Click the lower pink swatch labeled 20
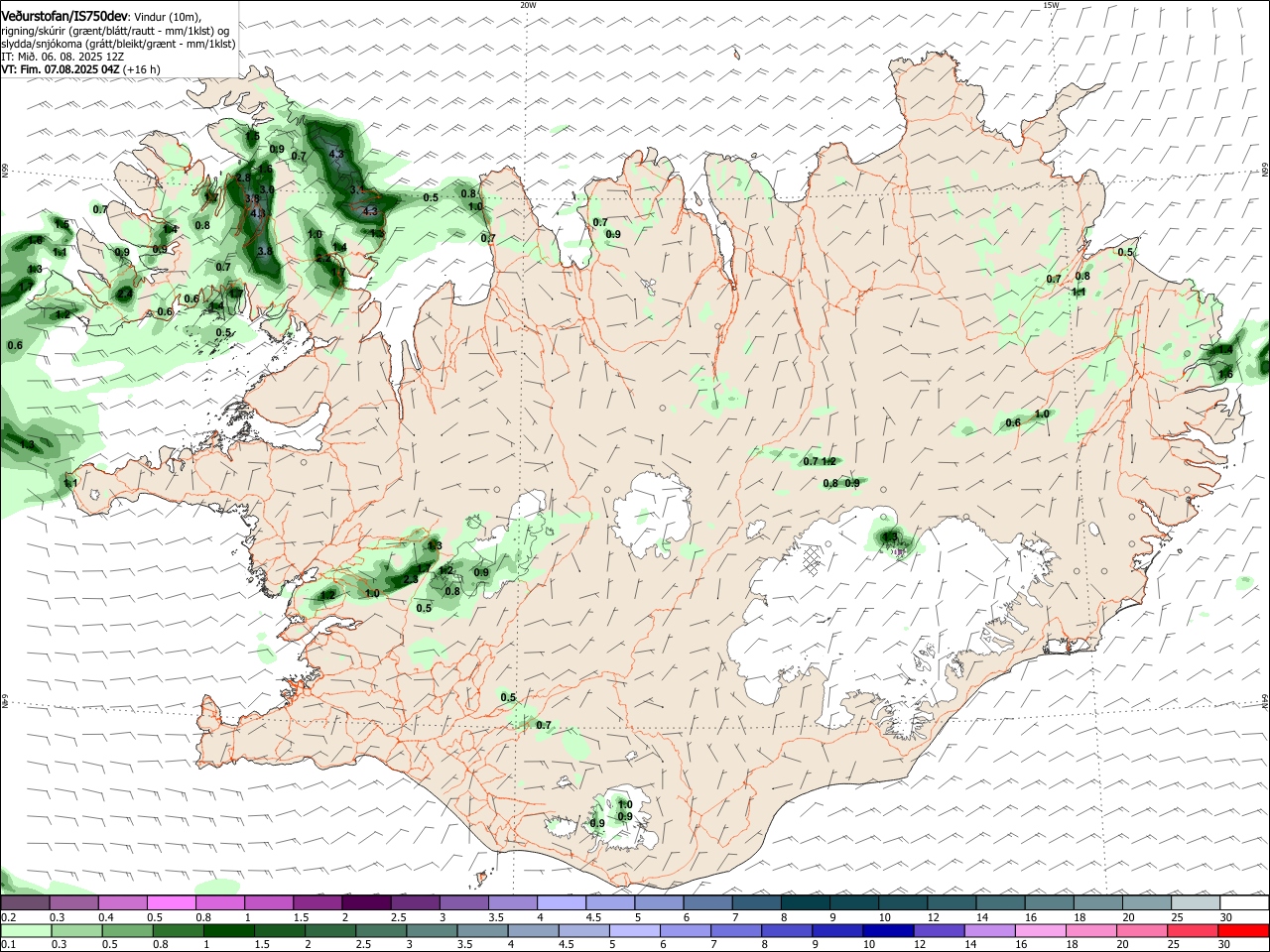1270x952 pixels. pos(1142,930)
